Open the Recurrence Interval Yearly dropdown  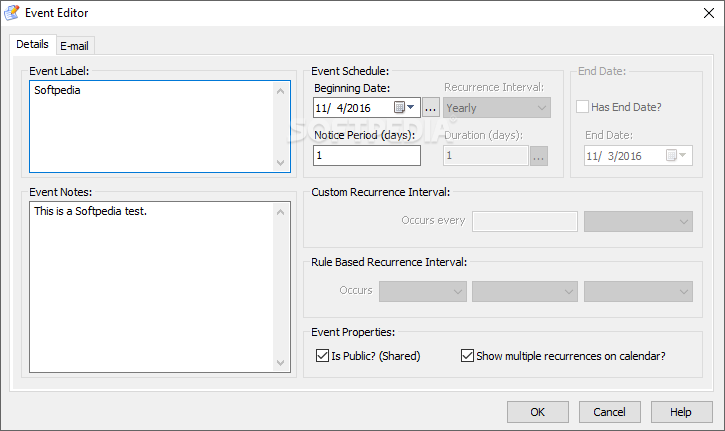(497, 108)
